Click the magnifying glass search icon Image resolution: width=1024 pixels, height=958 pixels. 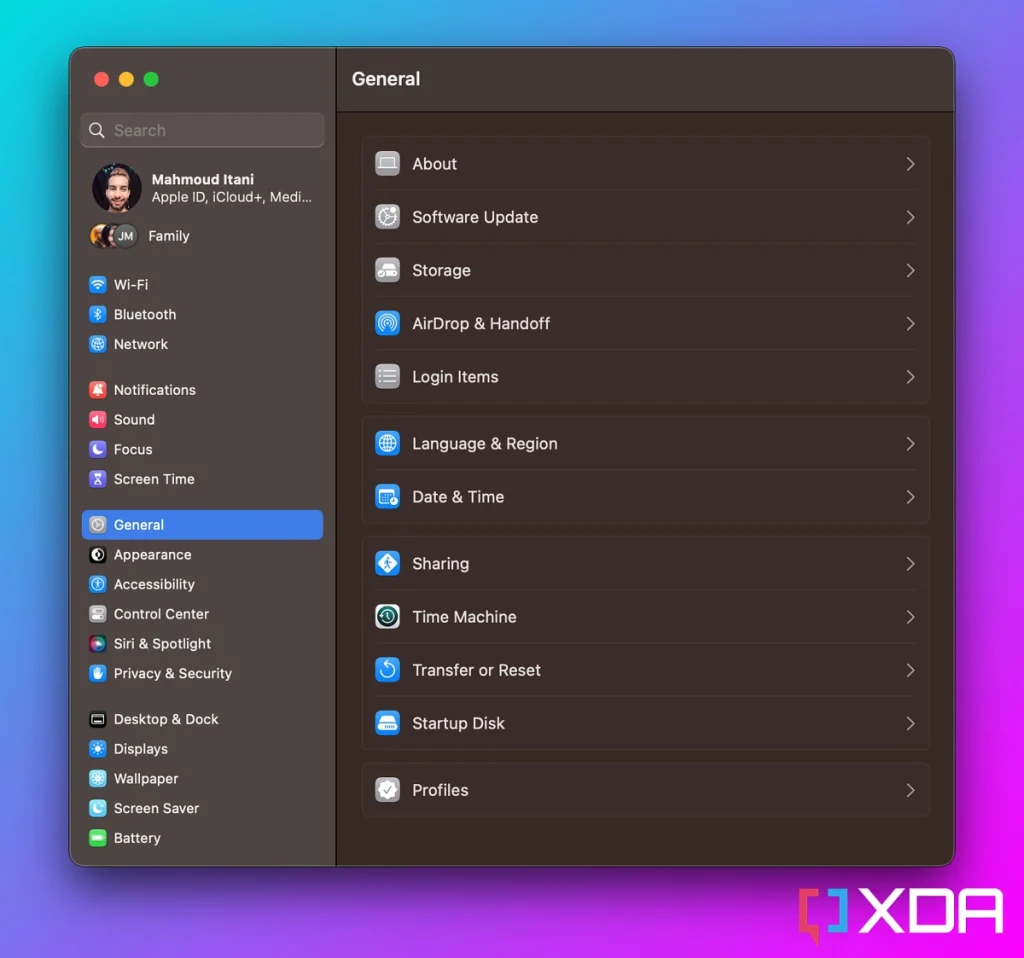[97, 130]
